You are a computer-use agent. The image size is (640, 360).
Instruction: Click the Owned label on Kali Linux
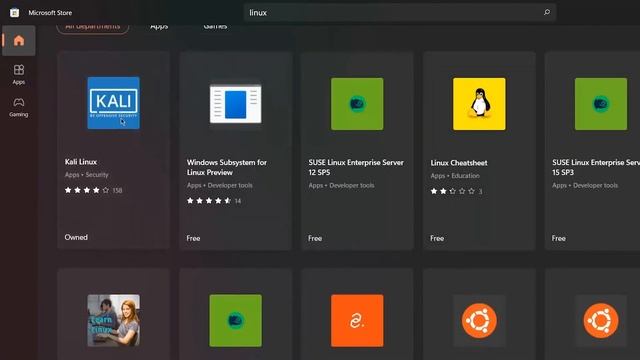(x=76, y=237)
